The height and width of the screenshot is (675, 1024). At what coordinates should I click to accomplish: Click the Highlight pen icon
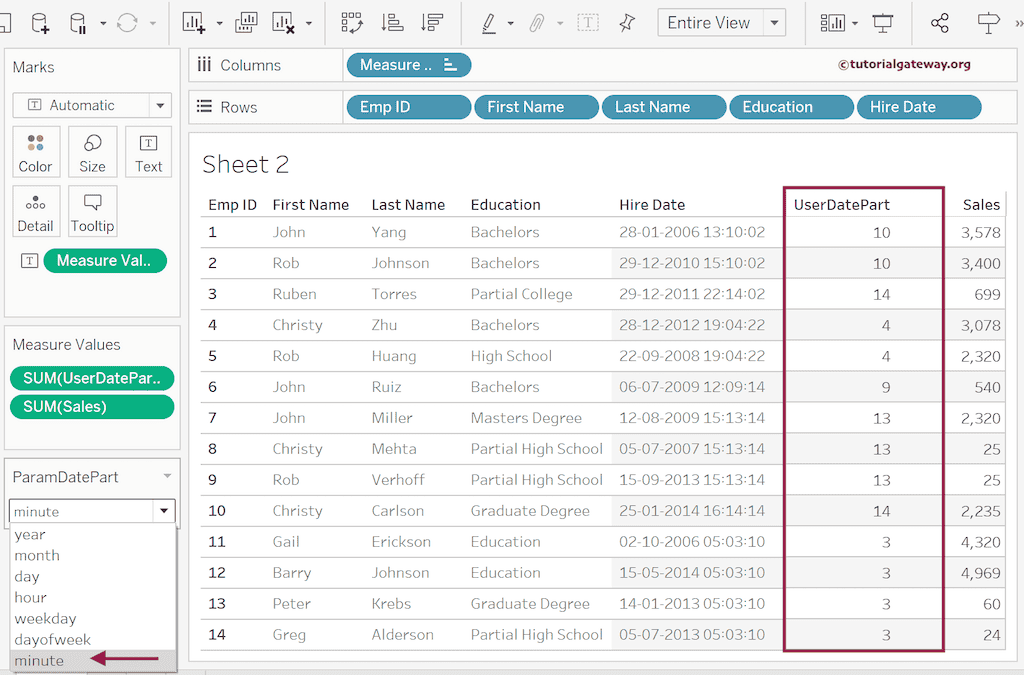[489, 23]
